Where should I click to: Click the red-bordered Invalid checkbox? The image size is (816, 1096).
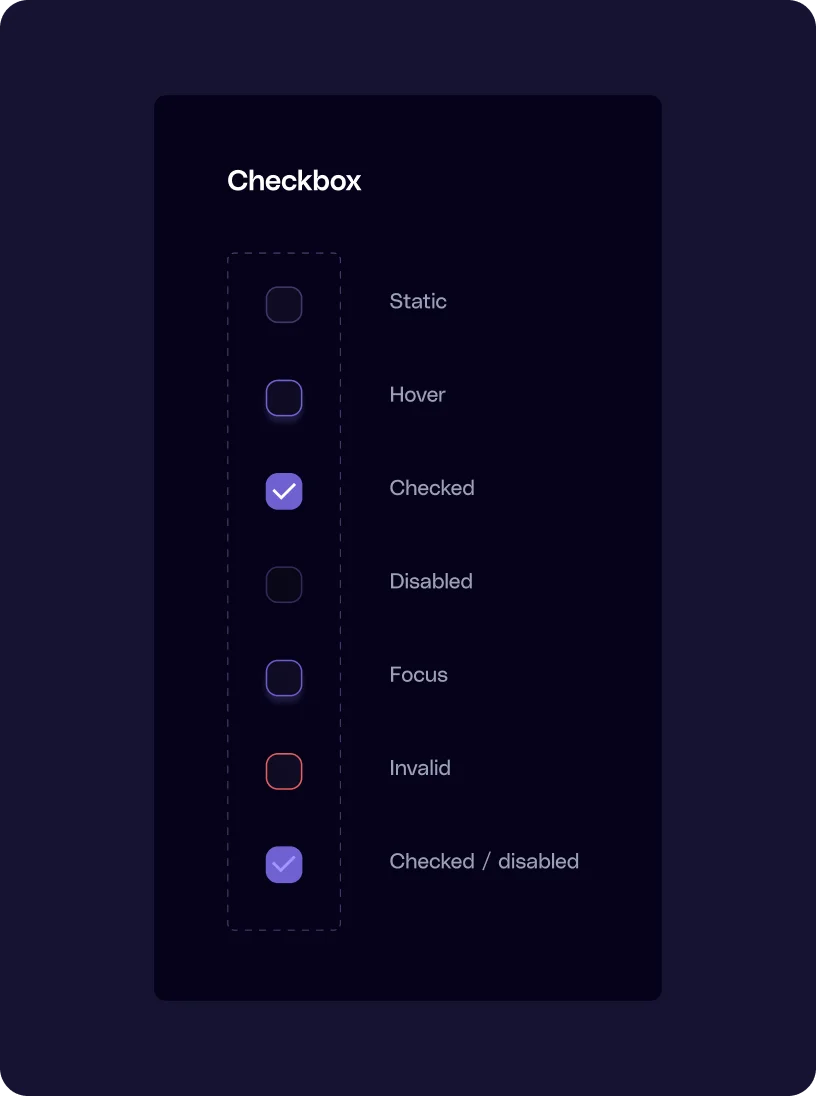pos(284,771)
